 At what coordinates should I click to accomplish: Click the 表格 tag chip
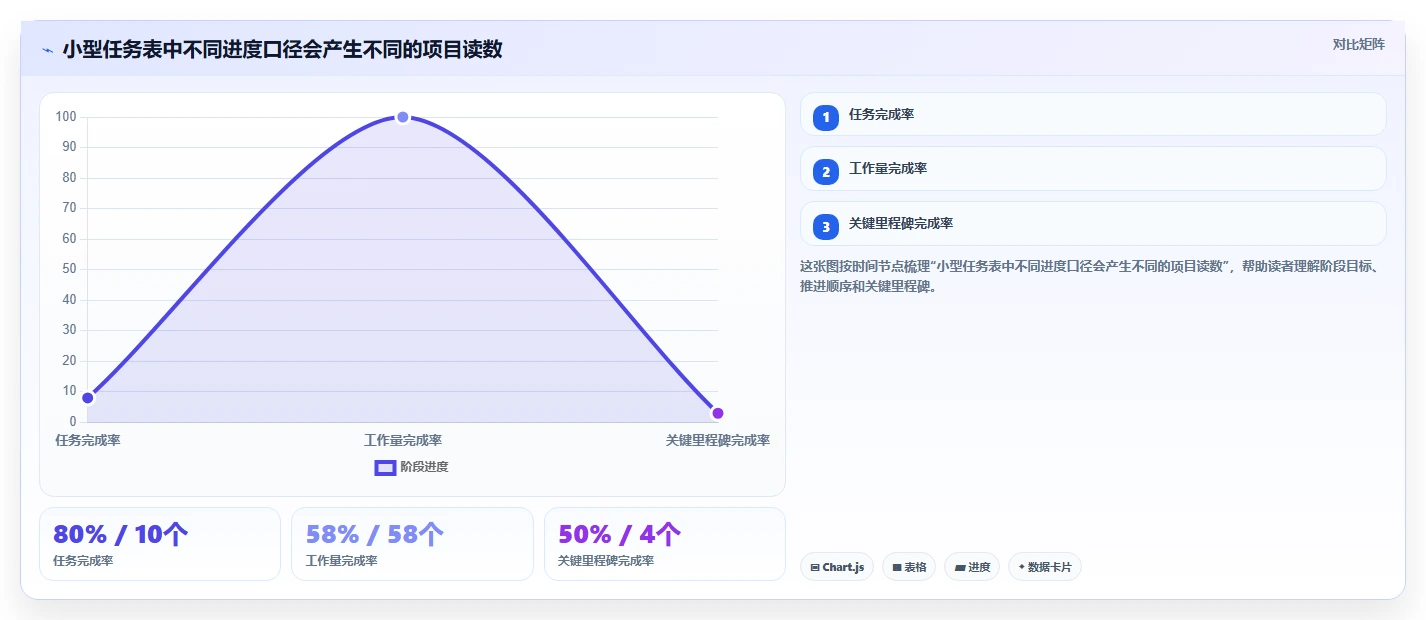coord(909,567)
